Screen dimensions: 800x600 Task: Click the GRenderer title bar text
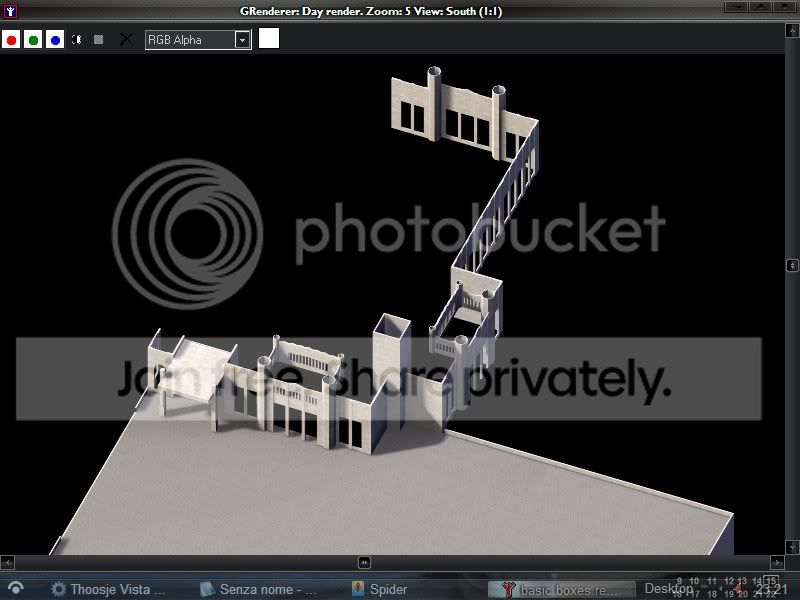coord(371,11)
